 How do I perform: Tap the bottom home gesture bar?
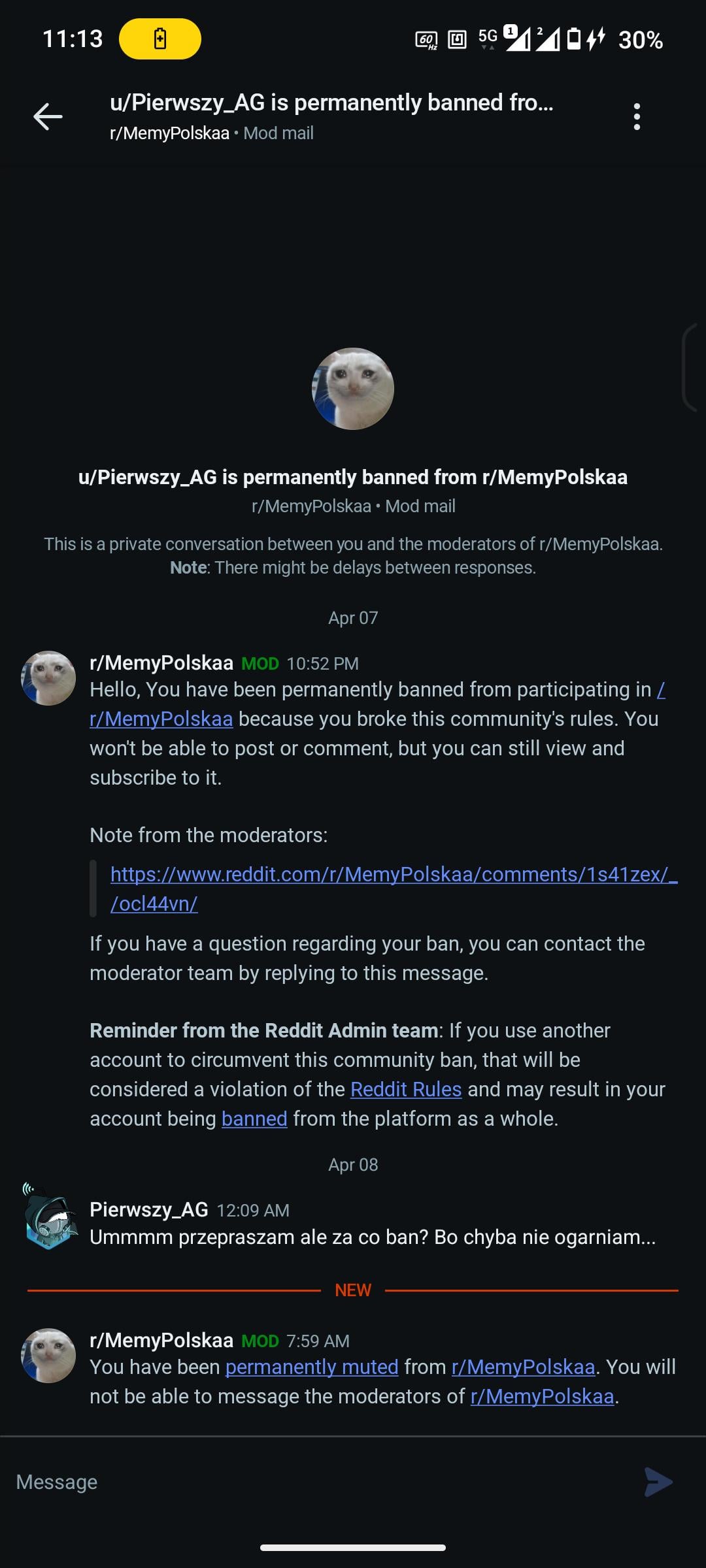[353, 1547]
